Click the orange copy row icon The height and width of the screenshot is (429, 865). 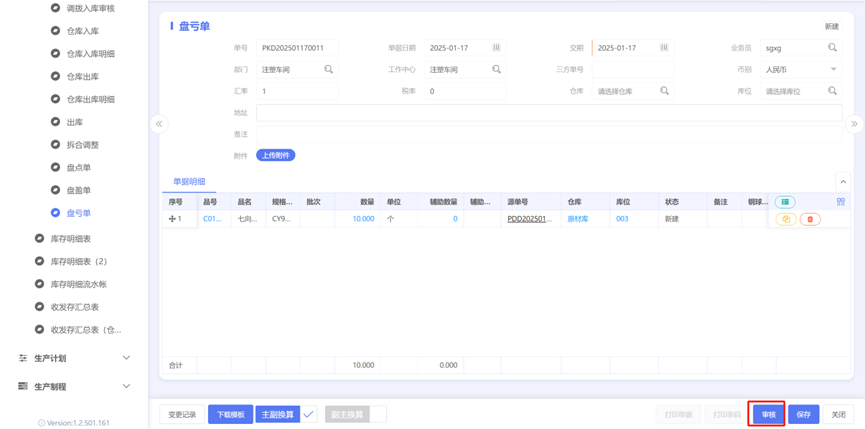click(786, 219)
